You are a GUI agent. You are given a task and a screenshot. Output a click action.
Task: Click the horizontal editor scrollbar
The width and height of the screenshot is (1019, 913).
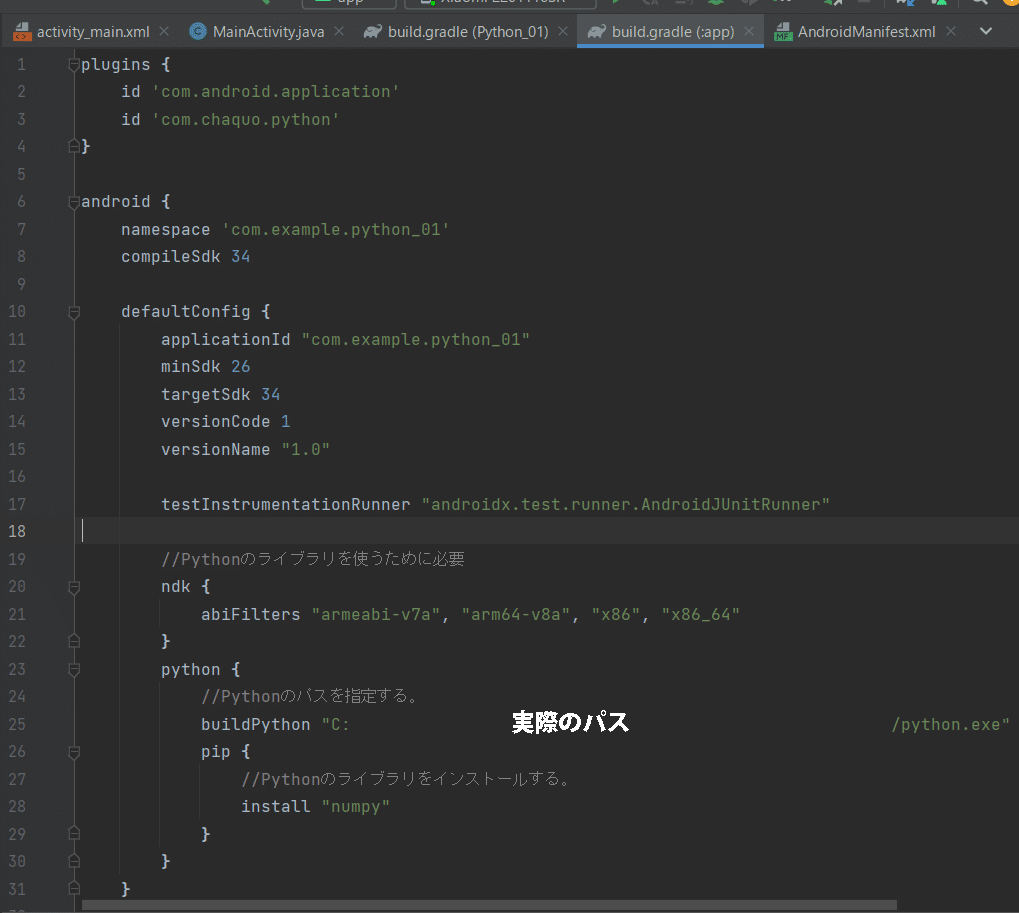point(489,905)
